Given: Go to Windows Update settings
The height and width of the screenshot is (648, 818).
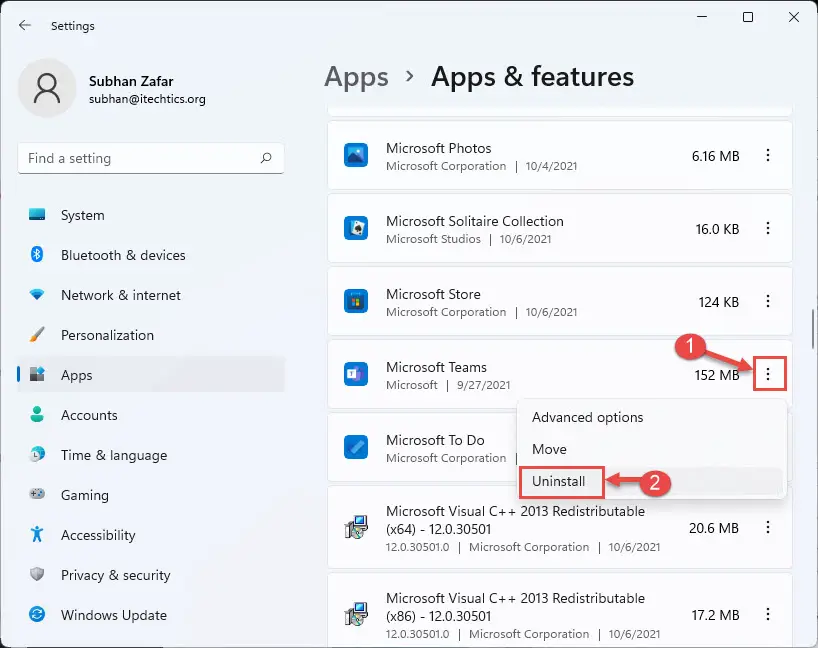Looking at the screenshot, I should tap(151, 615).
